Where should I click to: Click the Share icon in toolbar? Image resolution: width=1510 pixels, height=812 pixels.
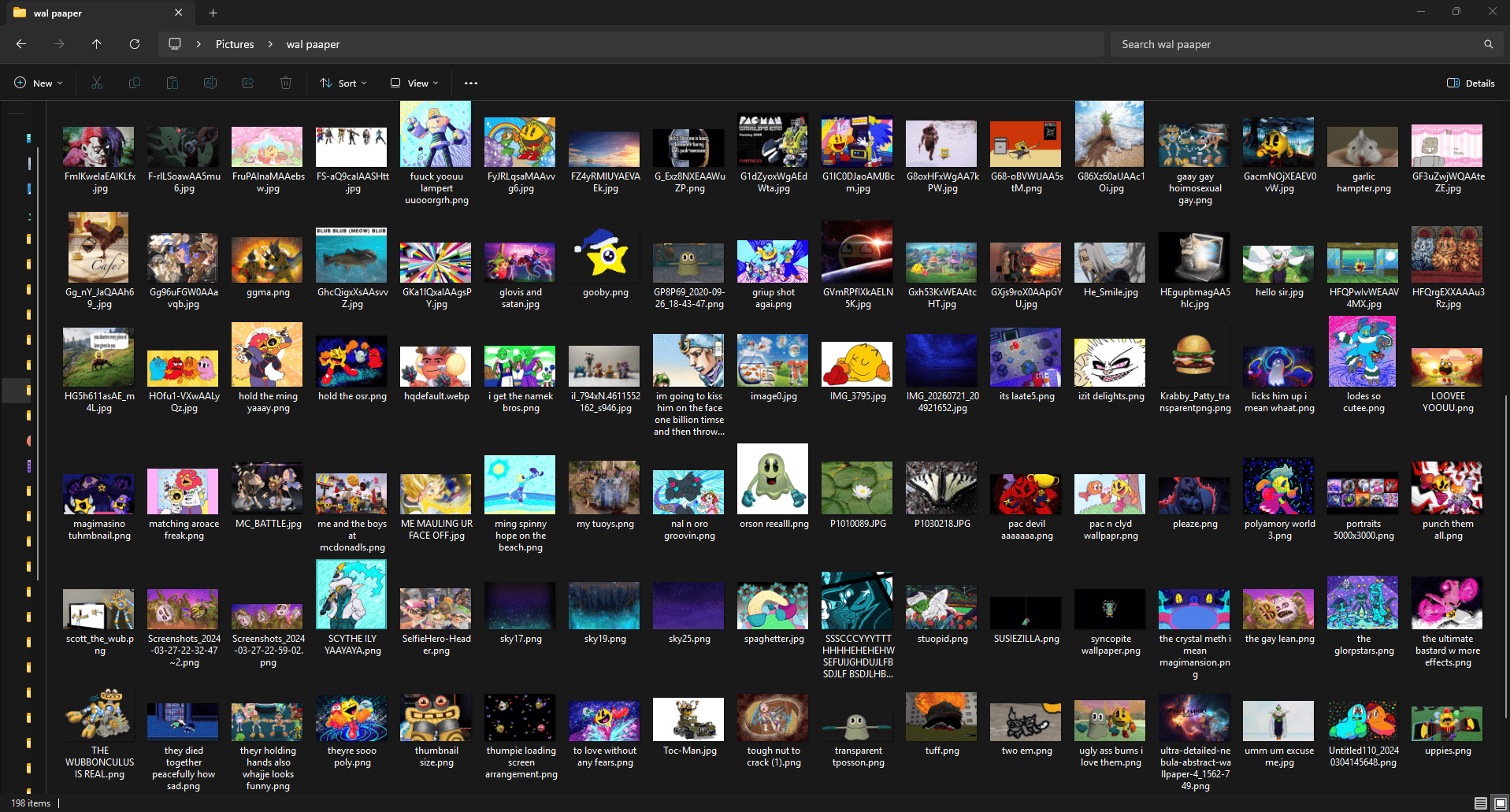click(x=248, y=83)
